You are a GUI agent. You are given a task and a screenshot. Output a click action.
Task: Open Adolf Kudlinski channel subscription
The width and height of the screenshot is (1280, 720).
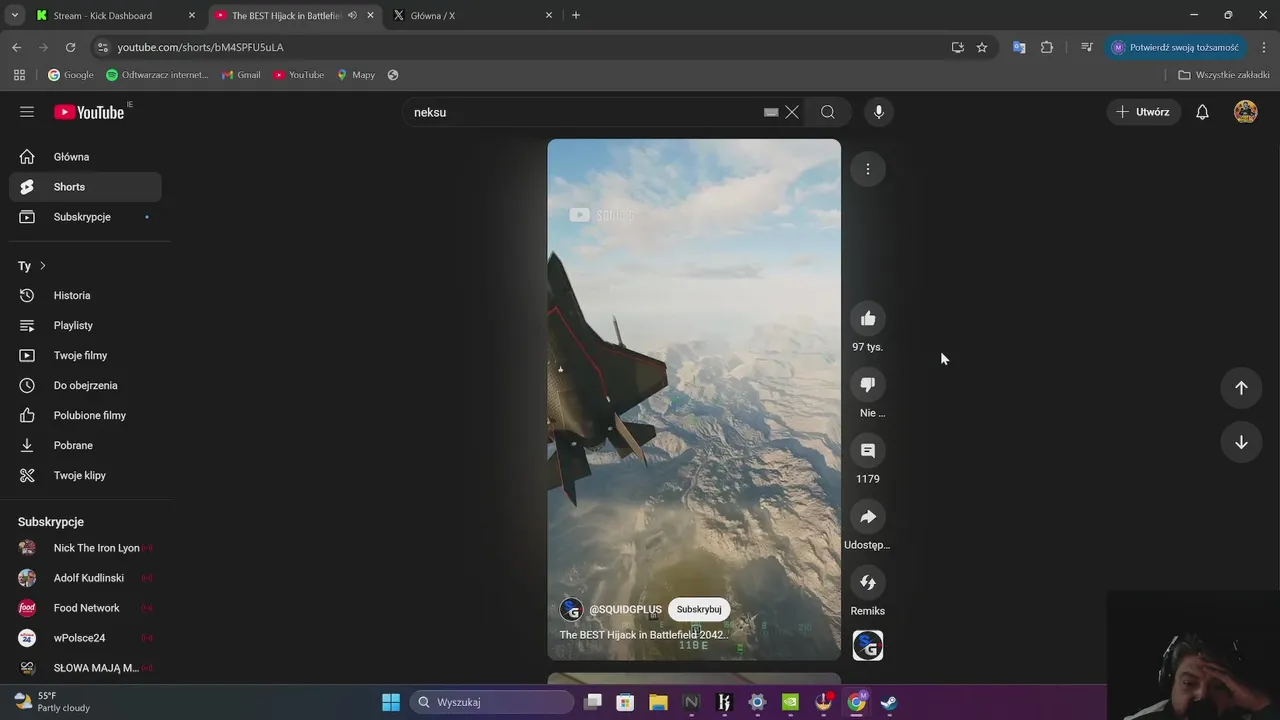pyautogui.click(x=85, y=578)
